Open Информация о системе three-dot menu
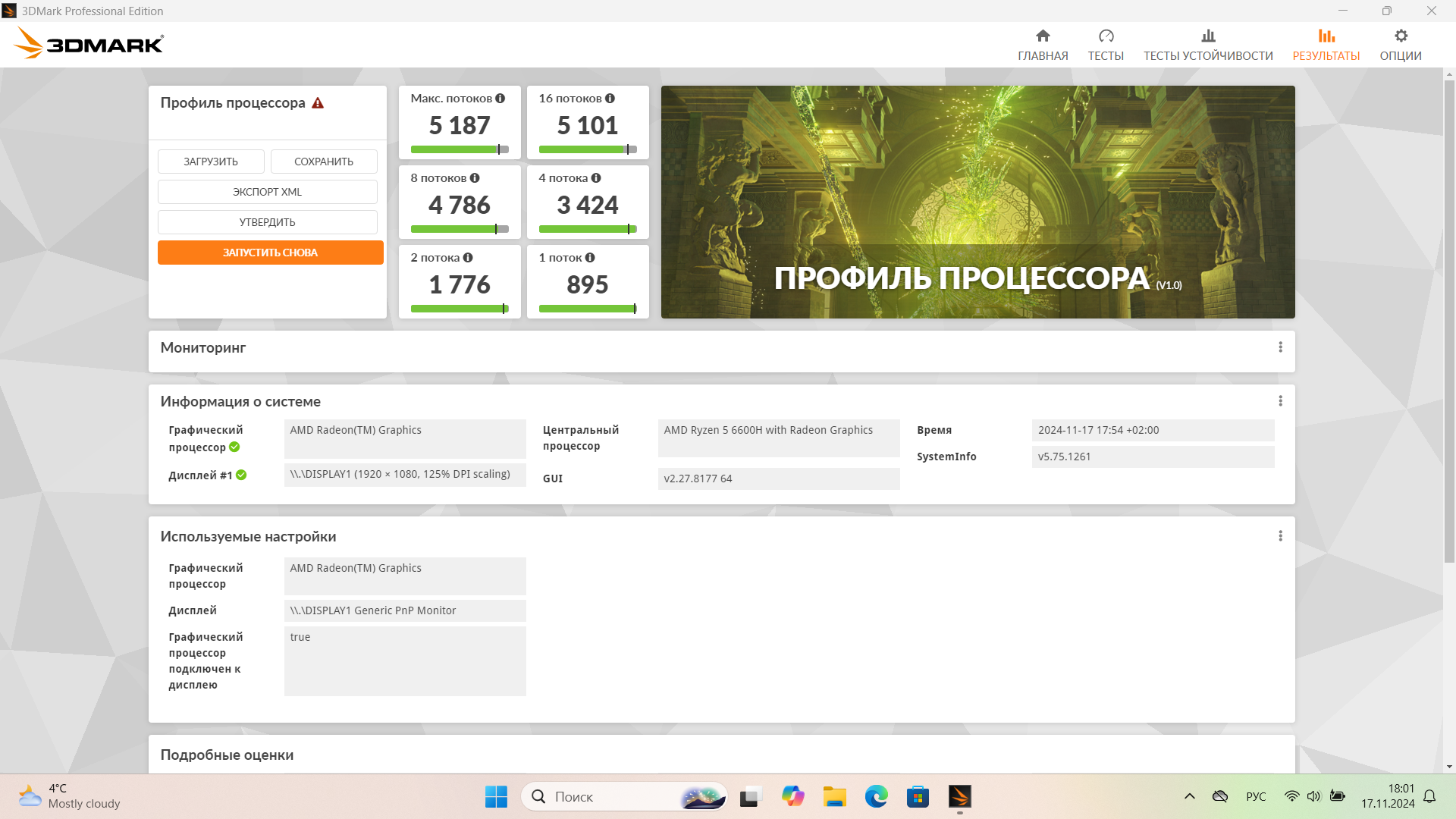The image size is (1456, 819). pos(1280,401)
